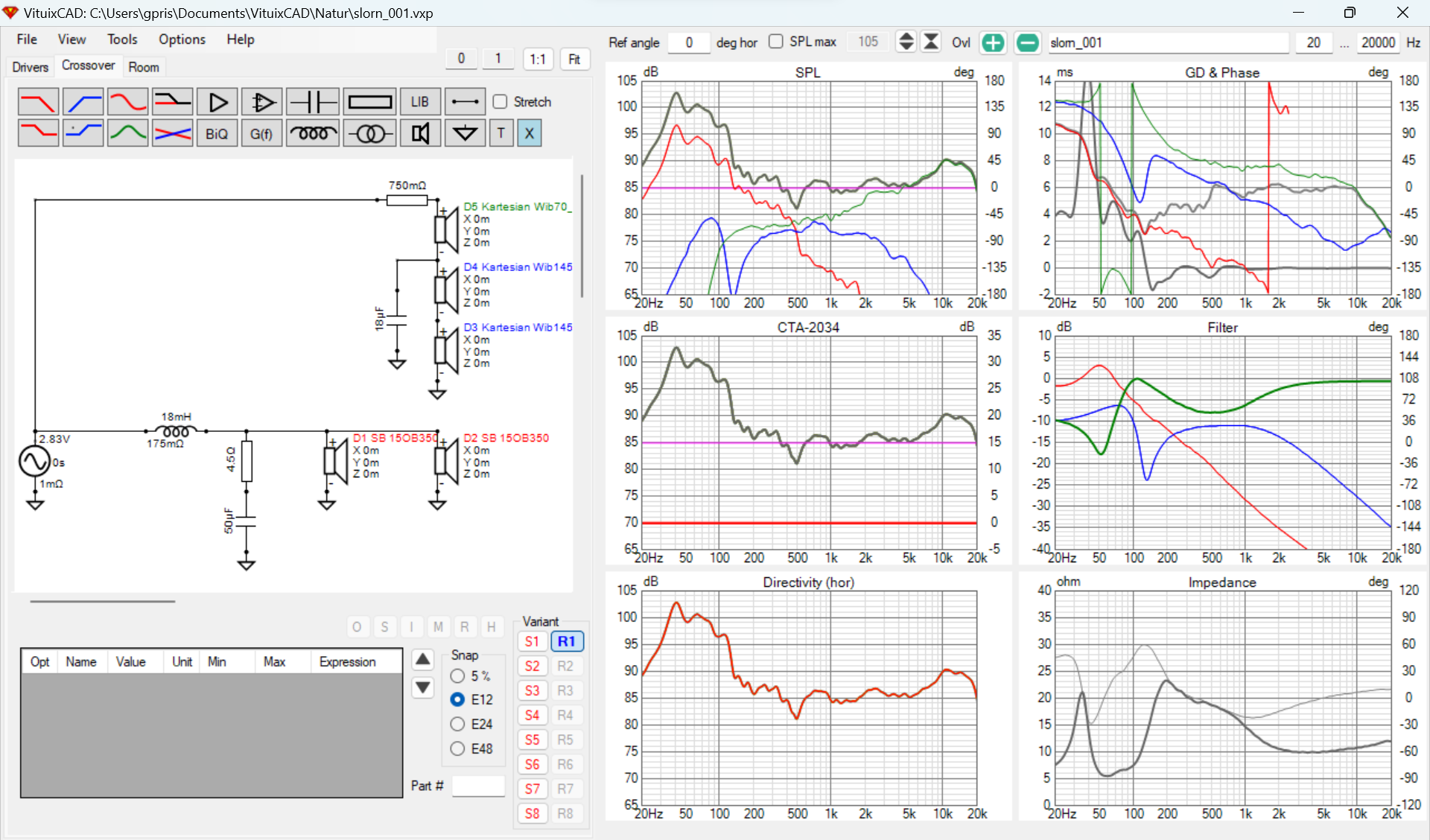1430x840 pixels.
Task: Select the red-blue crossed lines filter icon
Action: click(x=172, y=133)
